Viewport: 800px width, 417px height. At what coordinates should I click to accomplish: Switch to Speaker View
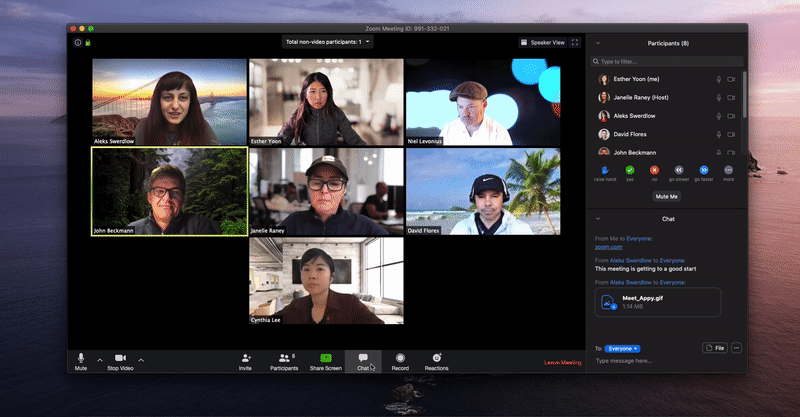pyautogui.click(x=542, y=42)
